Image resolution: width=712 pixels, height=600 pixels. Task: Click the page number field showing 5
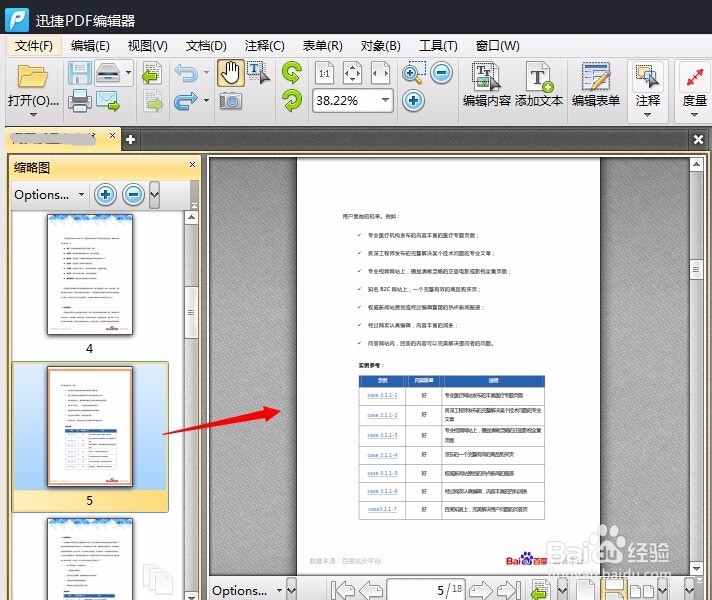tap(425, 590)
